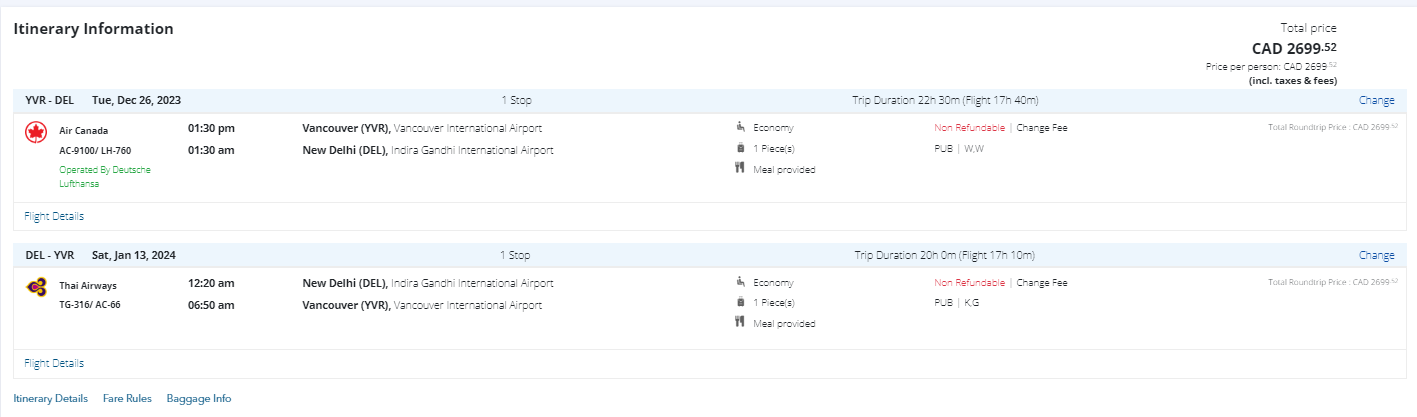Expand Flight Details for the Thai Airways flight
The image size is (1417, 417).
tap(54, 363)
